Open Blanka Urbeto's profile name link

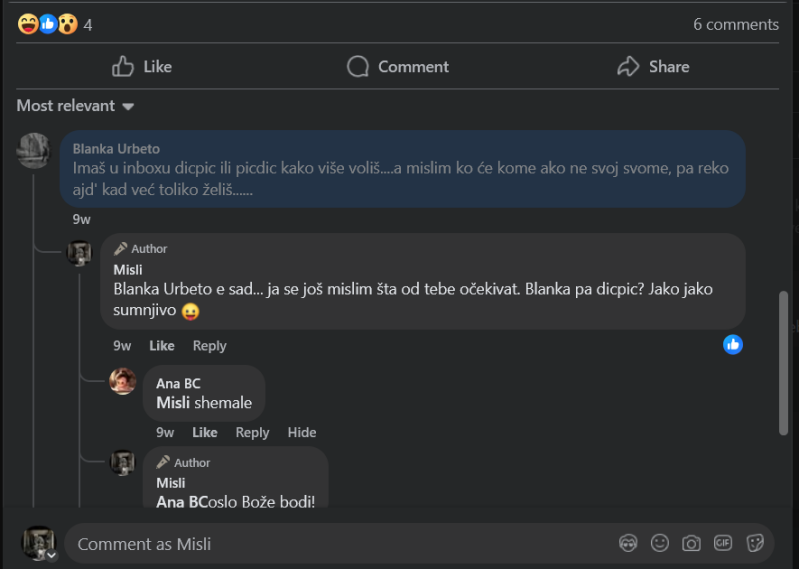(116, 149)
